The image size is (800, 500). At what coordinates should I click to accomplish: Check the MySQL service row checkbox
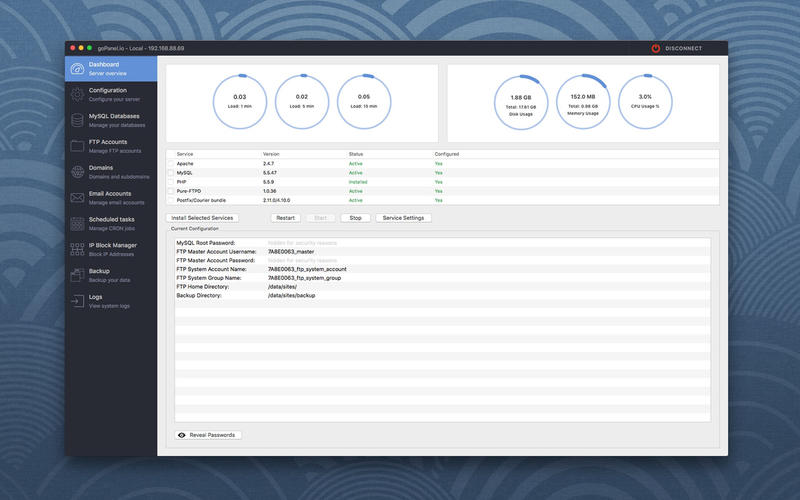170,173
